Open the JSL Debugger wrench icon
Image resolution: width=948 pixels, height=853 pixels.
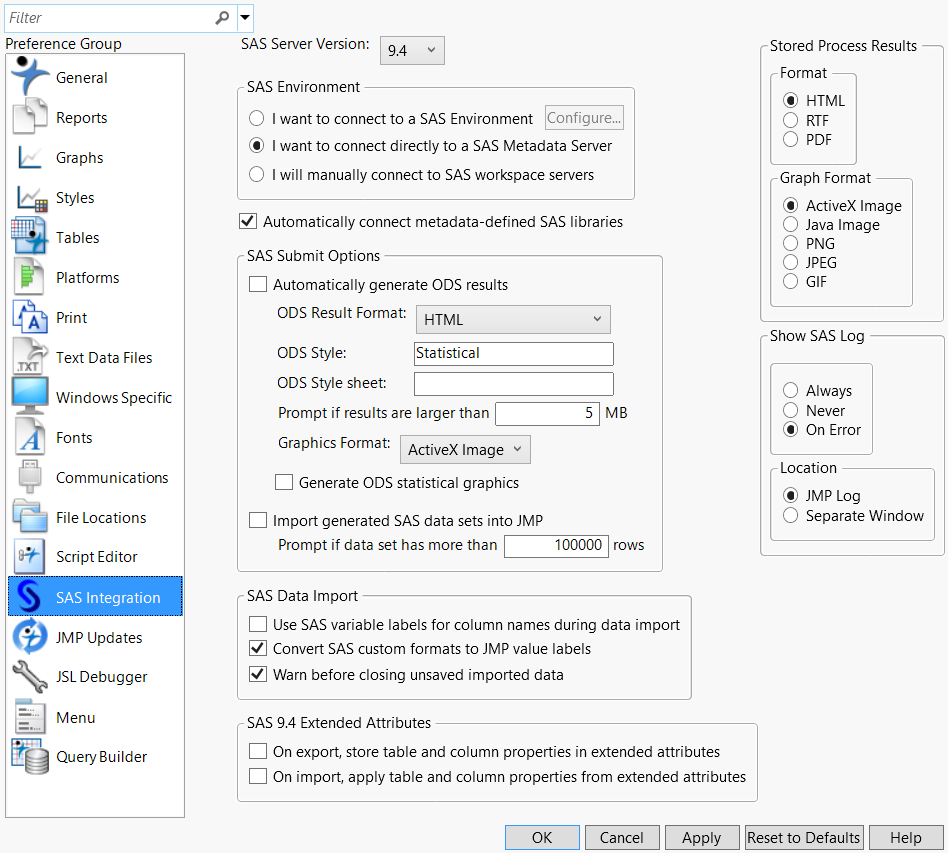[x=30, y=677]
